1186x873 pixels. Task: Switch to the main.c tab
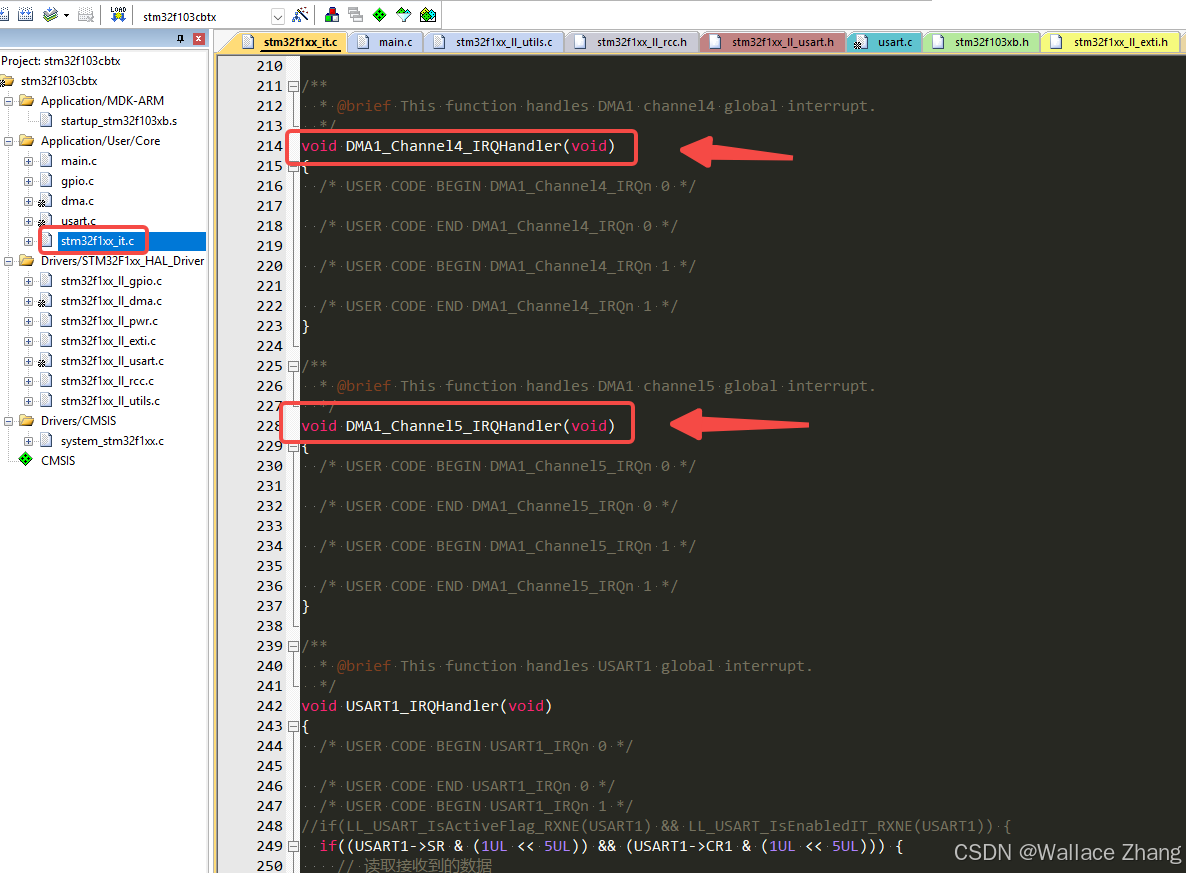click(x=386, y=42)
